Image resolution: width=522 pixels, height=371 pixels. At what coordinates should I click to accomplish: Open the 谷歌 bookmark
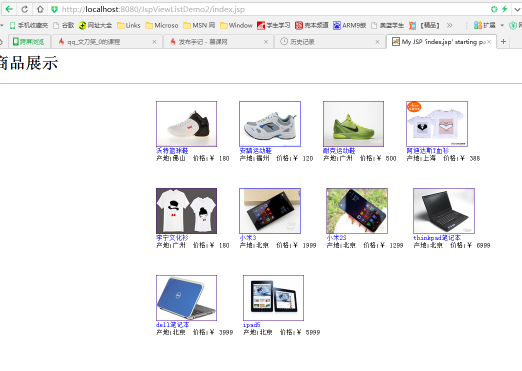point(64,25)
